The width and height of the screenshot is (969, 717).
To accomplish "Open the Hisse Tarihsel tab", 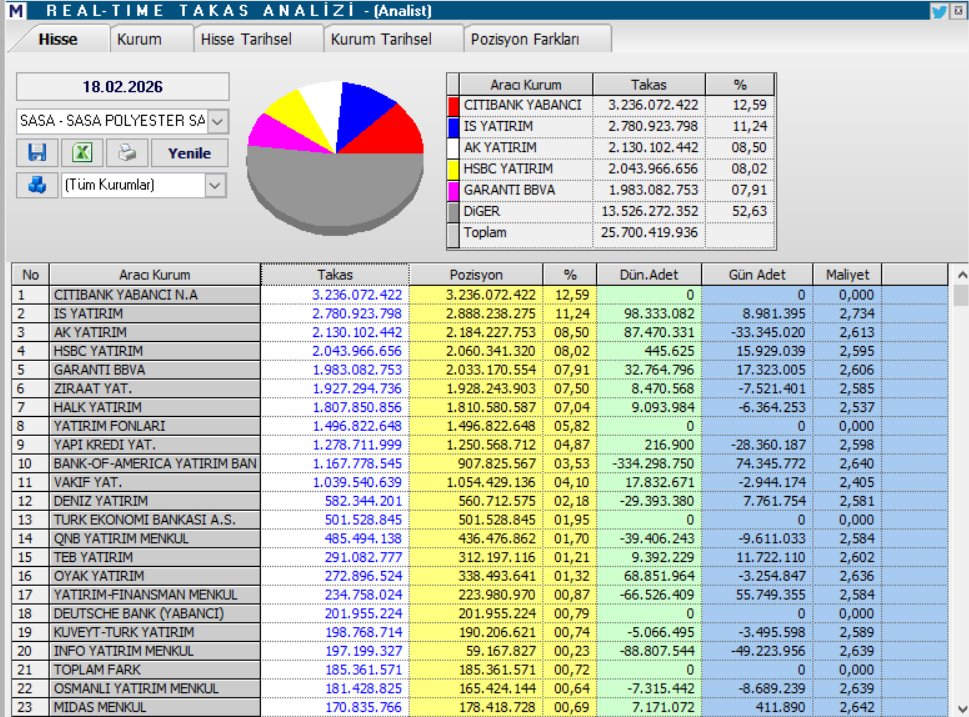I will 244,38.
